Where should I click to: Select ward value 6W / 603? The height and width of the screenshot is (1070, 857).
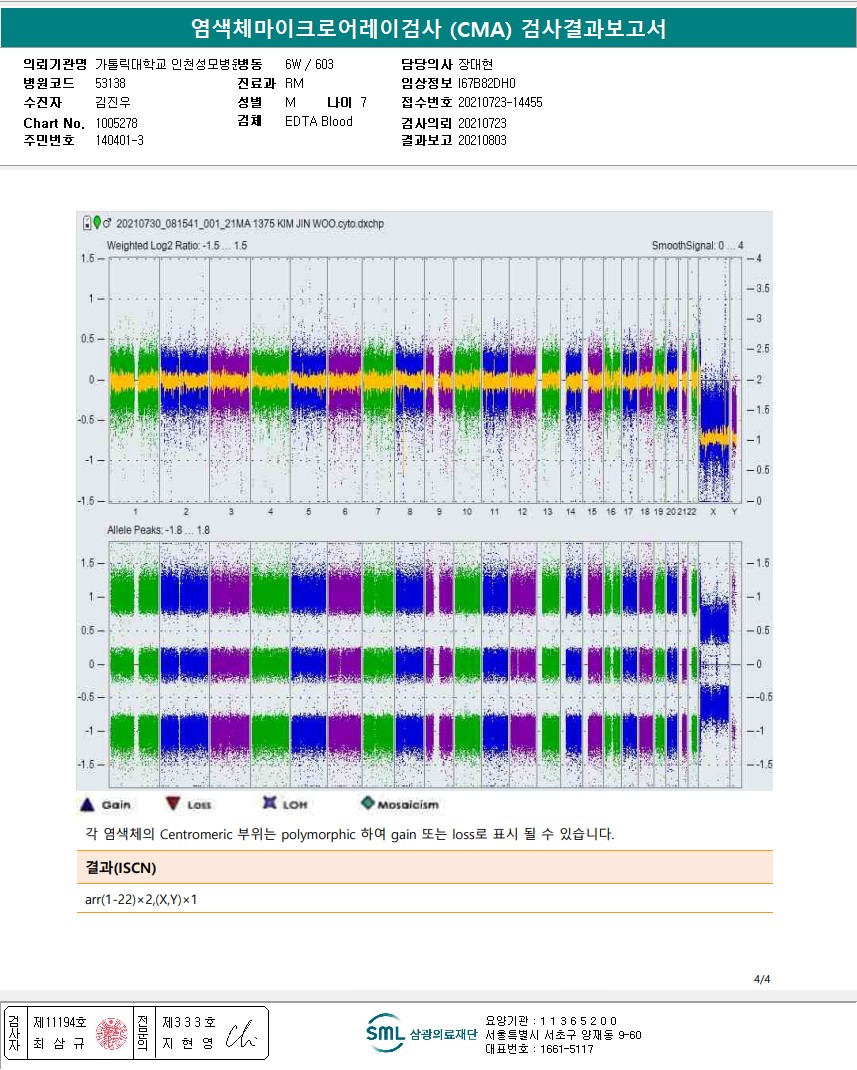pyautogui.click(x=309, y=64)
